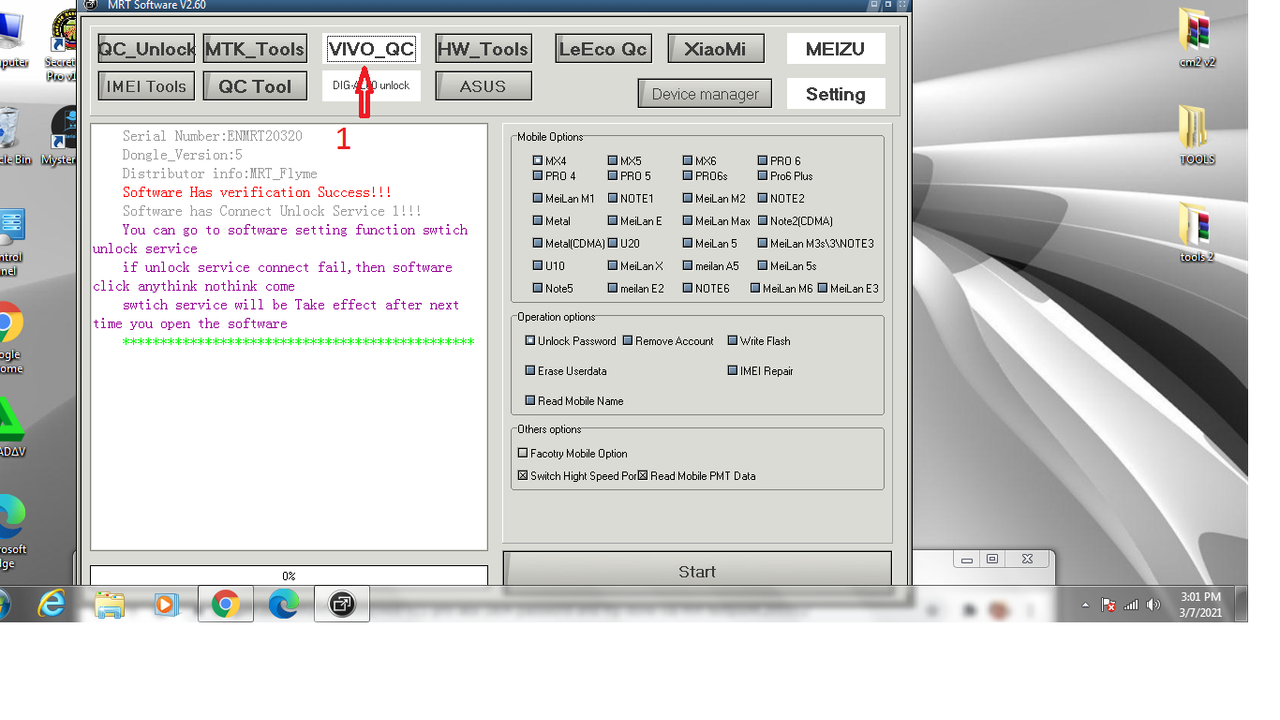
Task: Open the clock showing 3:01 PM
Action: [x=1200, y=604]
